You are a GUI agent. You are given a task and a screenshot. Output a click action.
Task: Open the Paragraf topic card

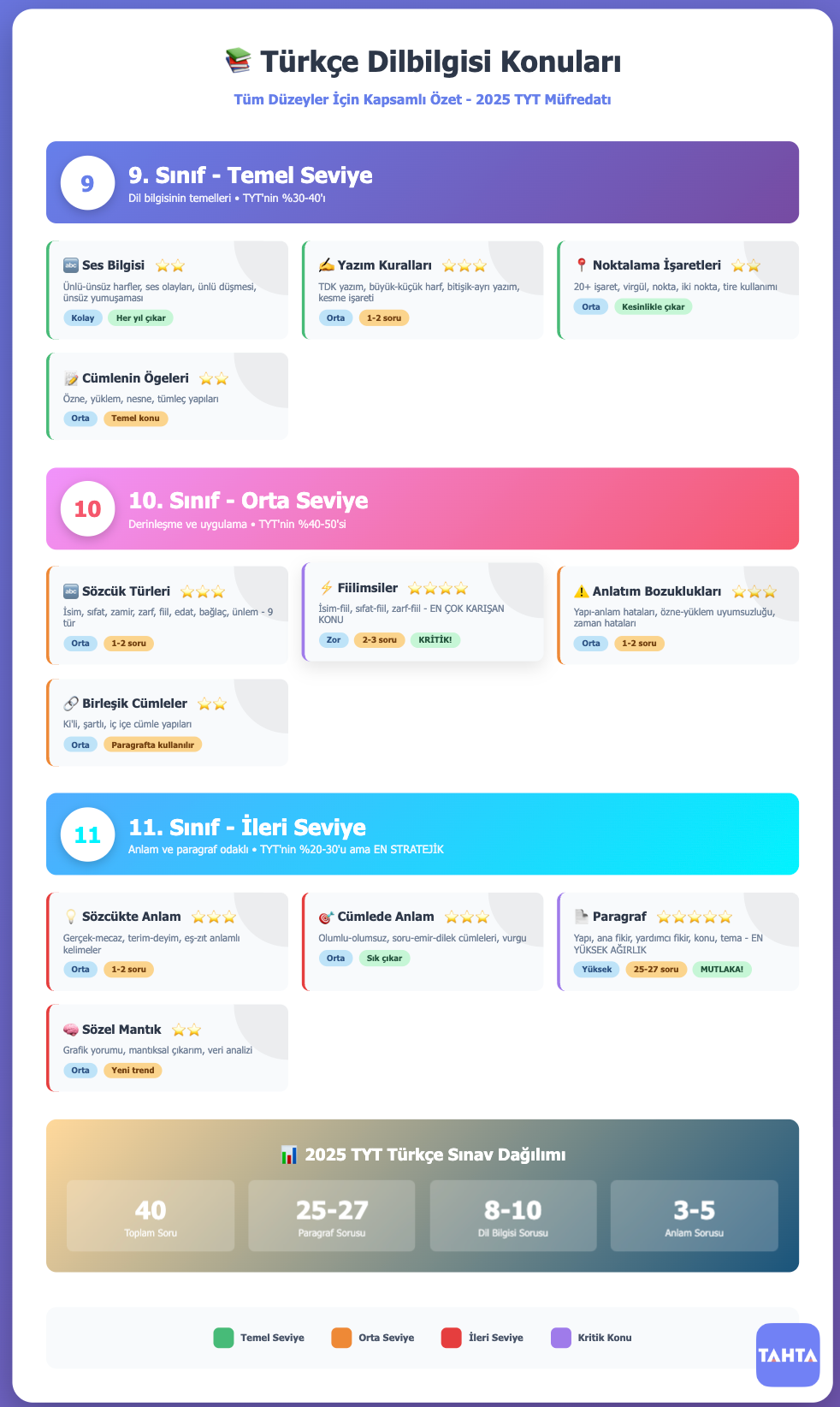pyautogui.click(x=677, y=941)
